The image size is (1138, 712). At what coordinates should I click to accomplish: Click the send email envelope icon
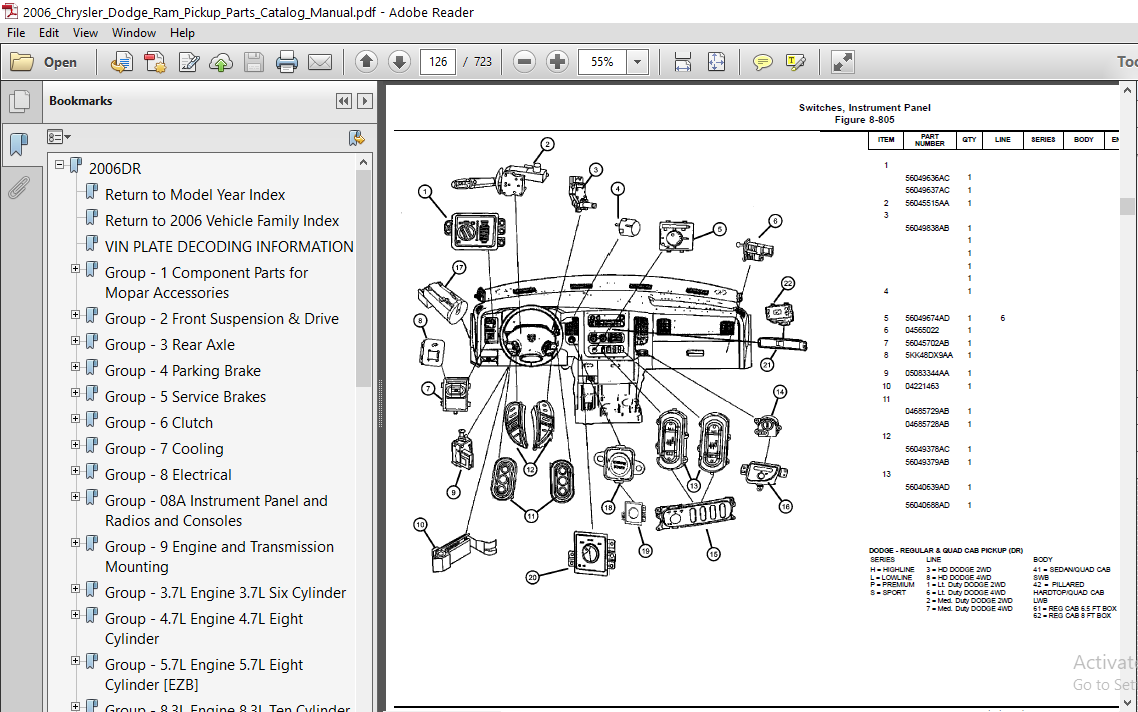coord(320,62)
